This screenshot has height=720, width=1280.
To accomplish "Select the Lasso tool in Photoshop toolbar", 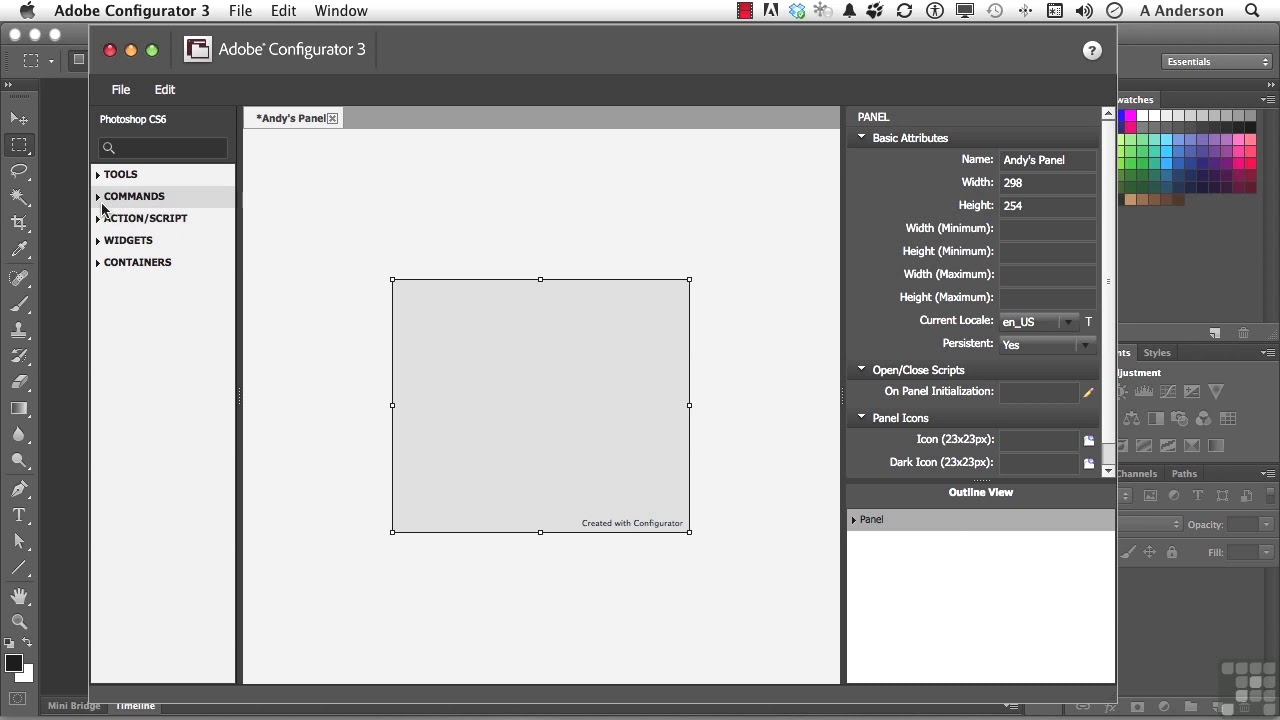I will pos(19,171).
